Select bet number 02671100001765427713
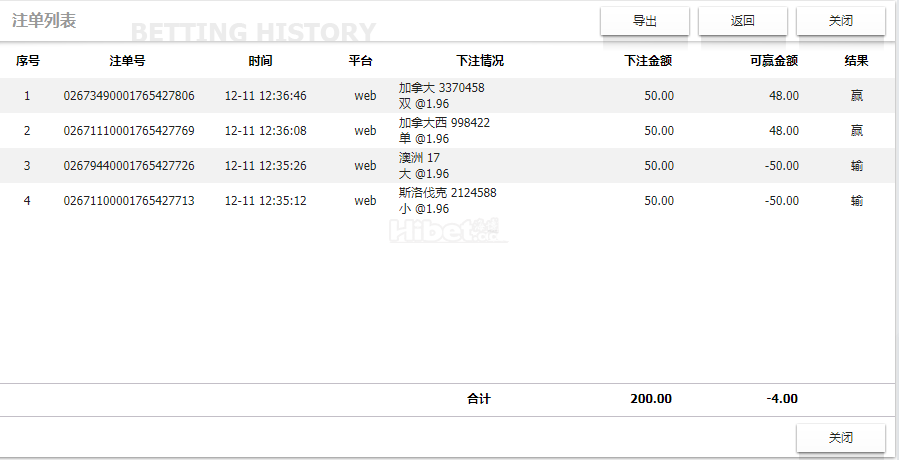899x460 pixels. pos(129,201)
